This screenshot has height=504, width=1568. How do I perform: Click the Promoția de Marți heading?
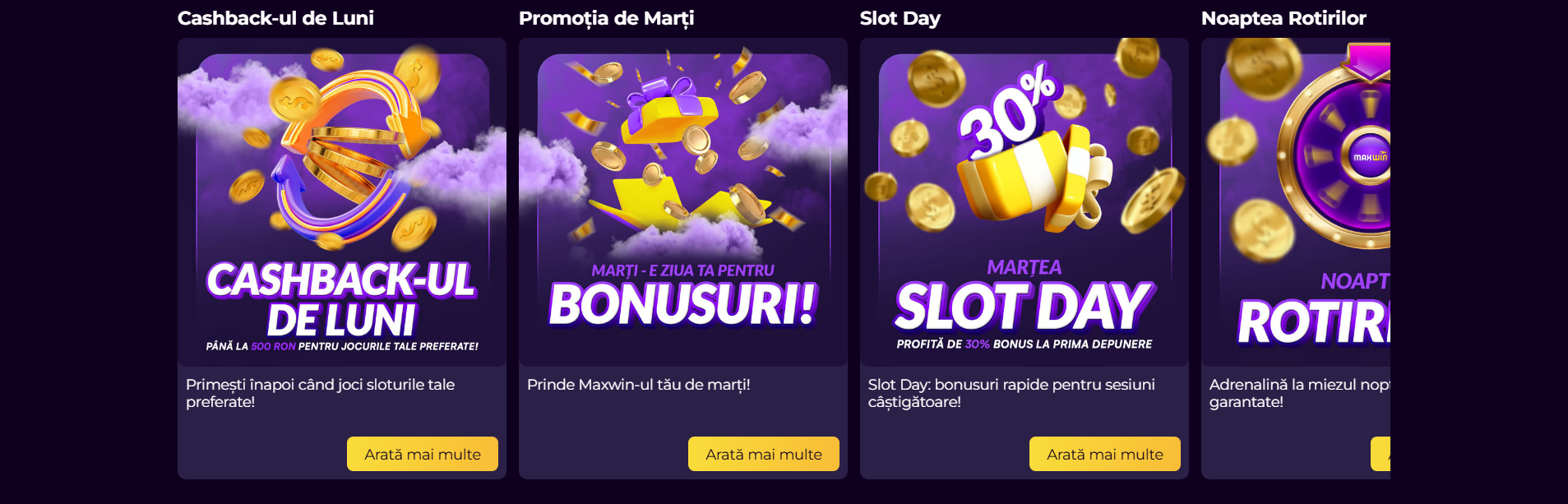tap(605, 17)
